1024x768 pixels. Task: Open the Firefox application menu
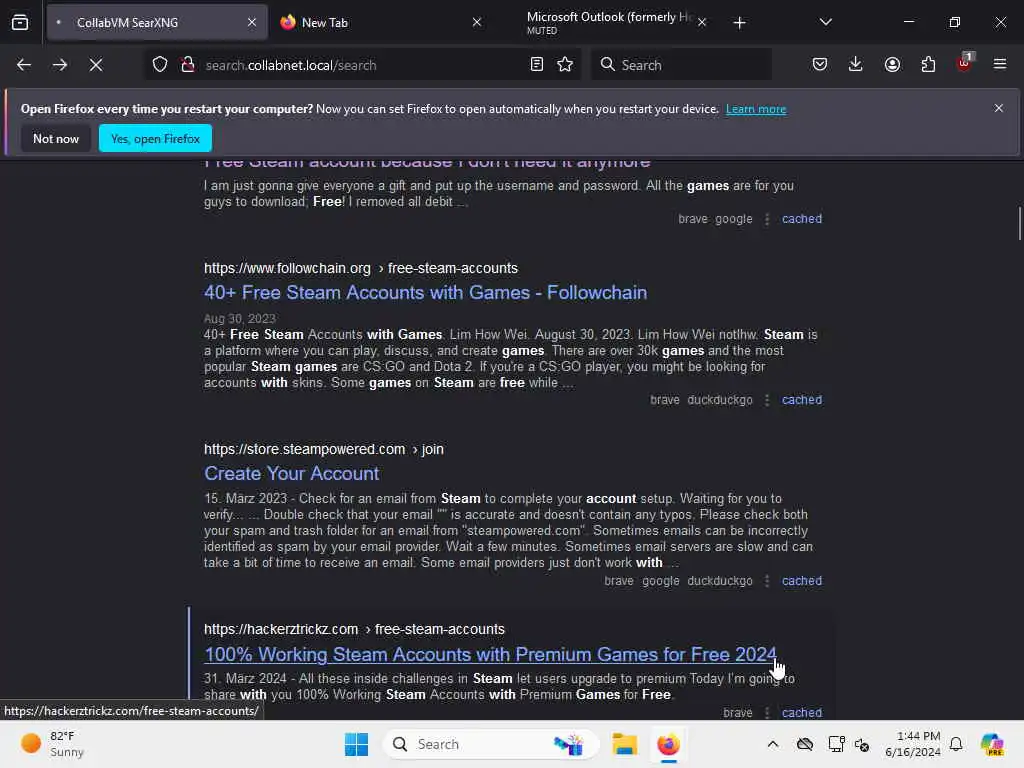(999, 65)
